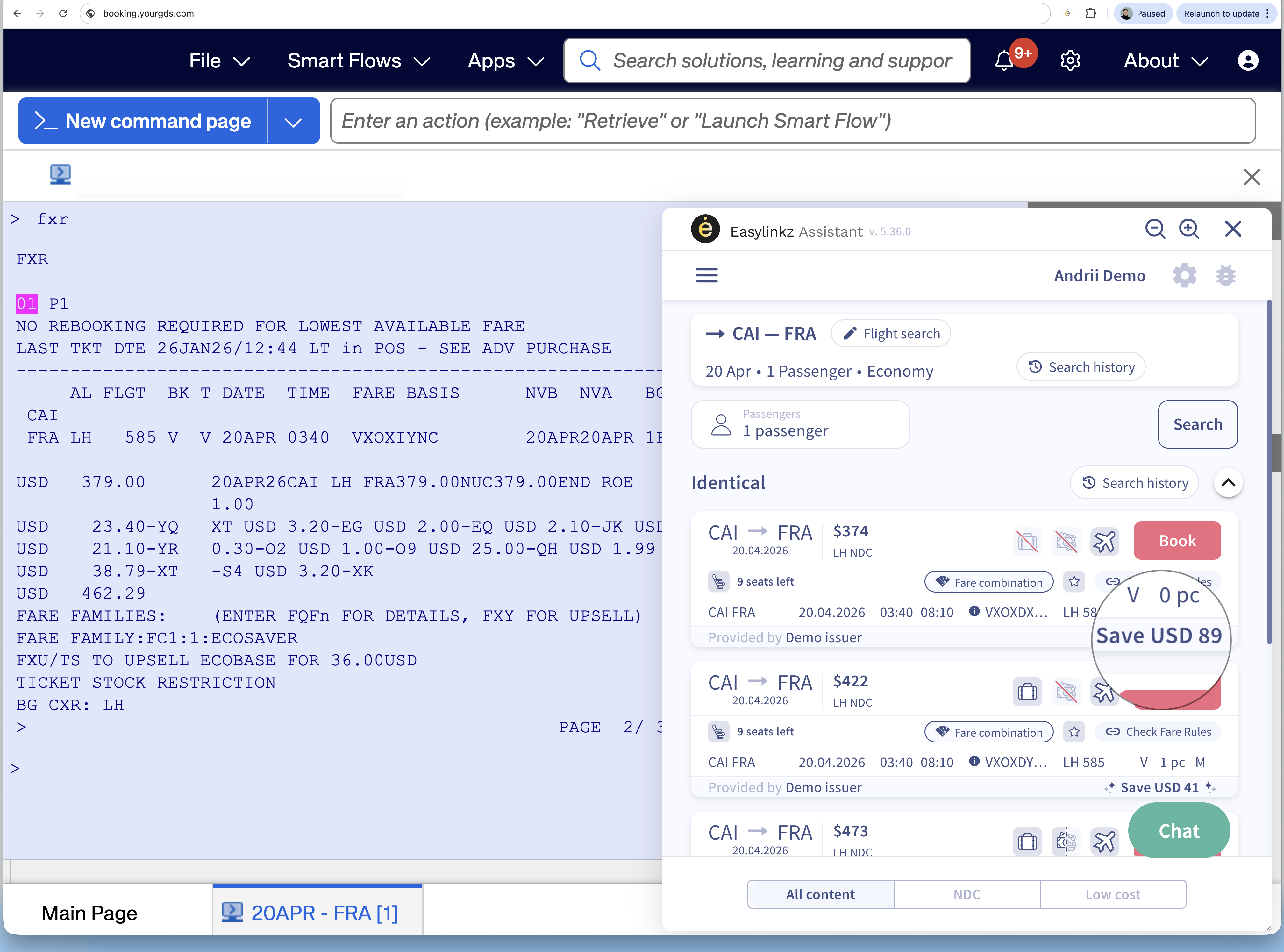Image resolution: width=1284 pixels, height=952 pixels.
Task: Open the Passengers selector
Action: tap(800, 424)
